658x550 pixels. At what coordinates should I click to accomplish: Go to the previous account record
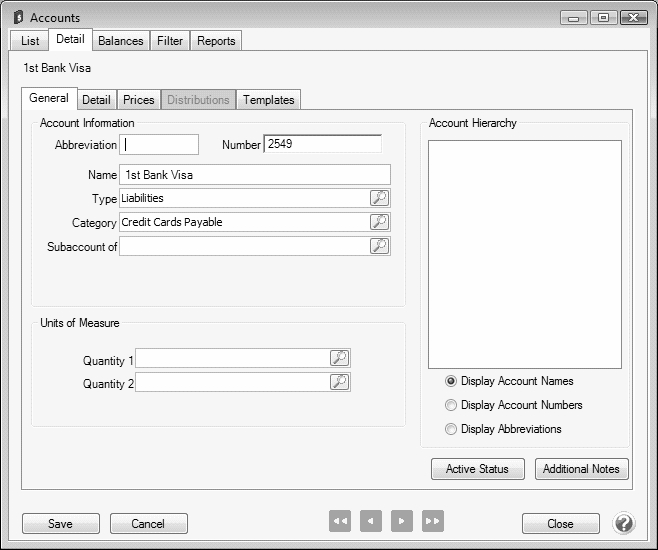point(371,521)
